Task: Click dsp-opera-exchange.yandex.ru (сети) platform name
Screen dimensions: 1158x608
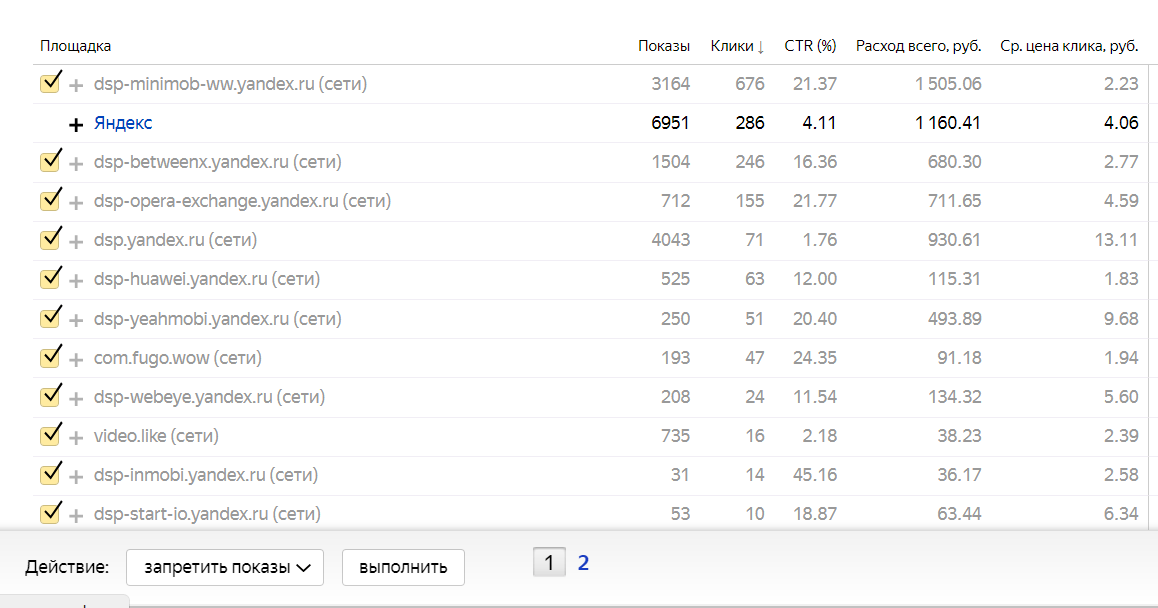Action: tap(242, 201)
